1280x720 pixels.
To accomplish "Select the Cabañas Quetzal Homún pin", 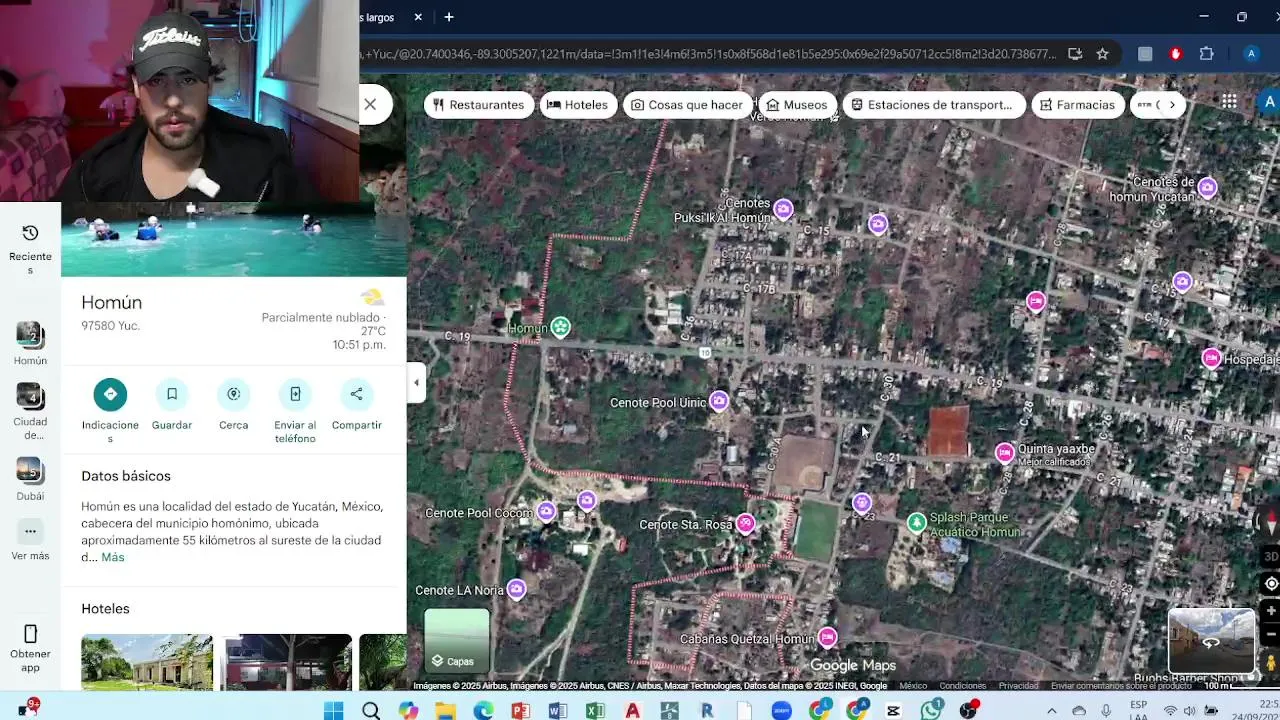I will pyautogui.click(x=827, y=637).
